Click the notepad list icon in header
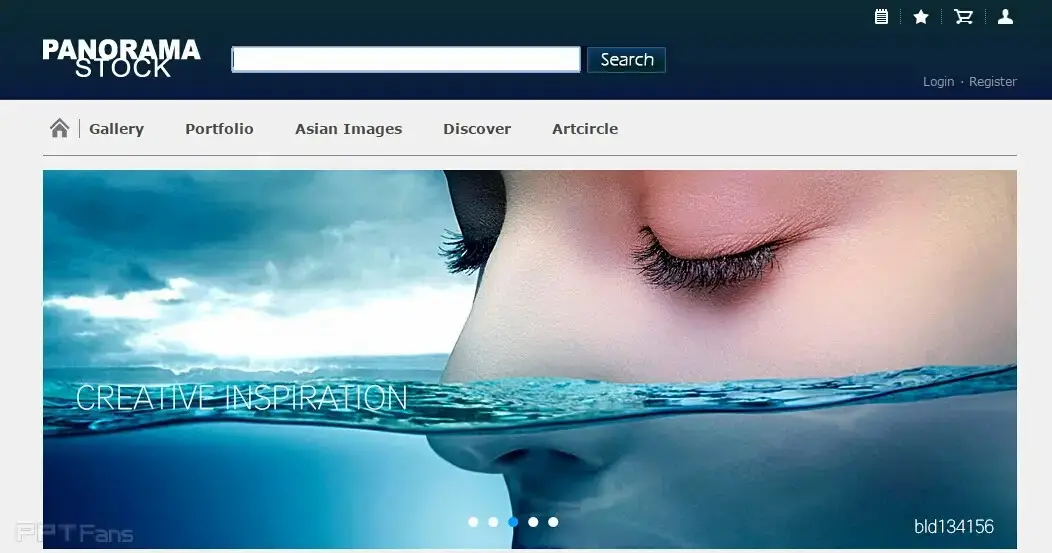The width and height of the screenshot is (1052, 553). pos(881,16)
